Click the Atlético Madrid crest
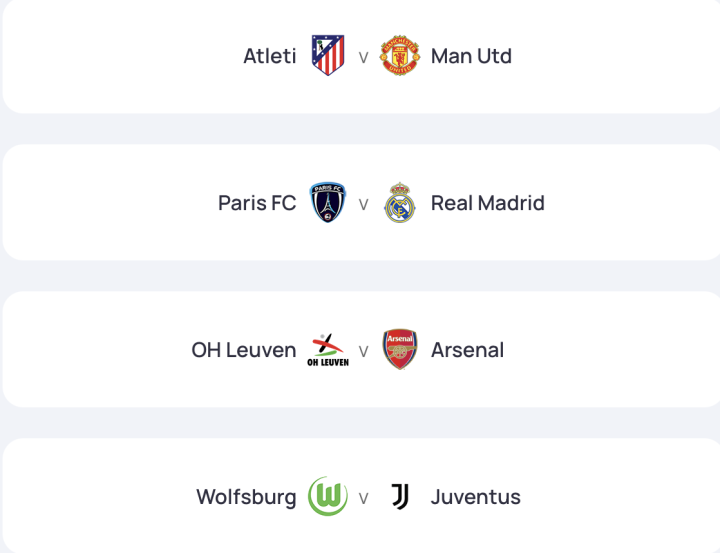The width and height of the screenshot is (720, 553). coord(327,56)
